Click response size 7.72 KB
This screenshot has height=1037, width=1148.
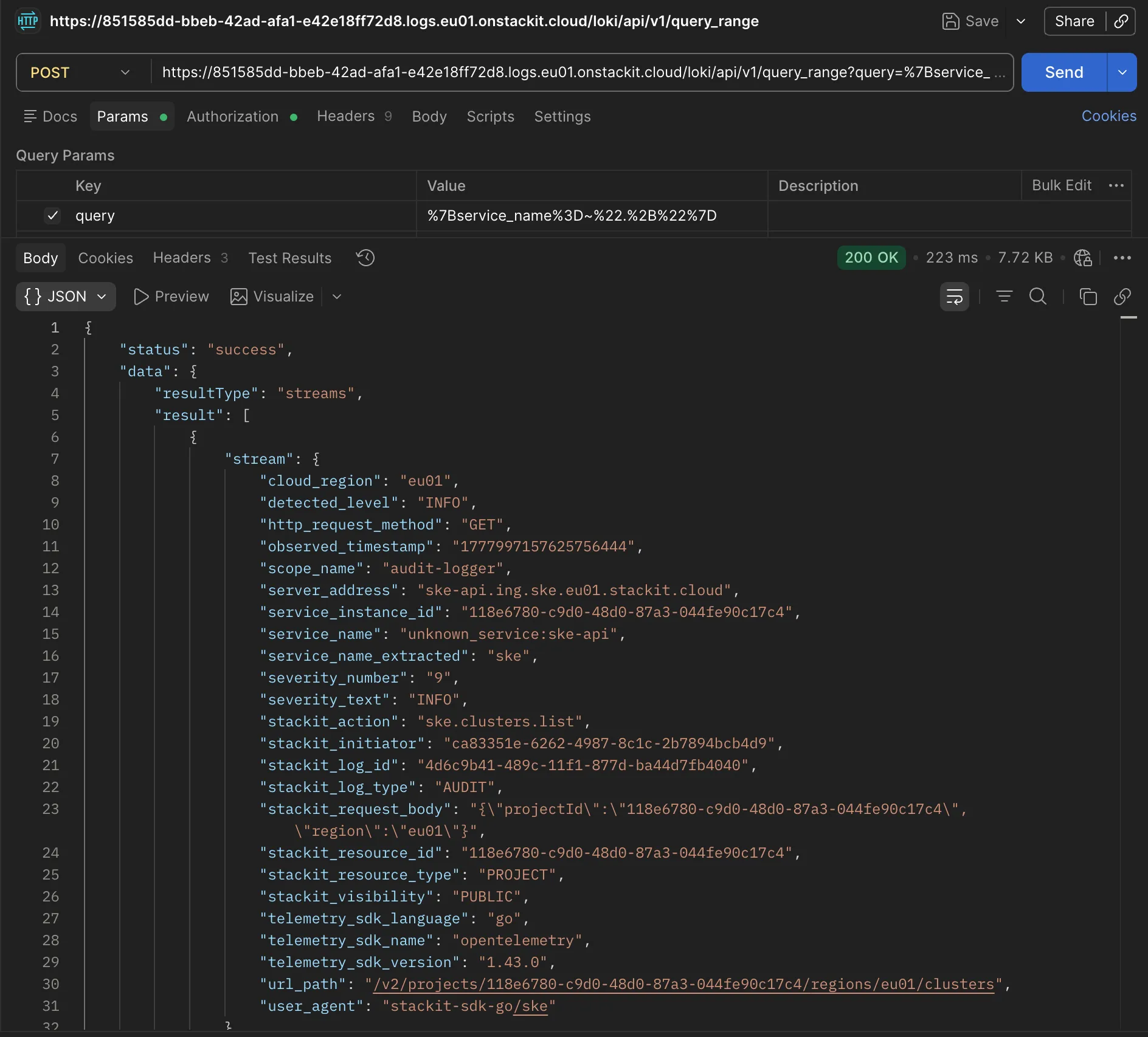tap(1025, 258)
